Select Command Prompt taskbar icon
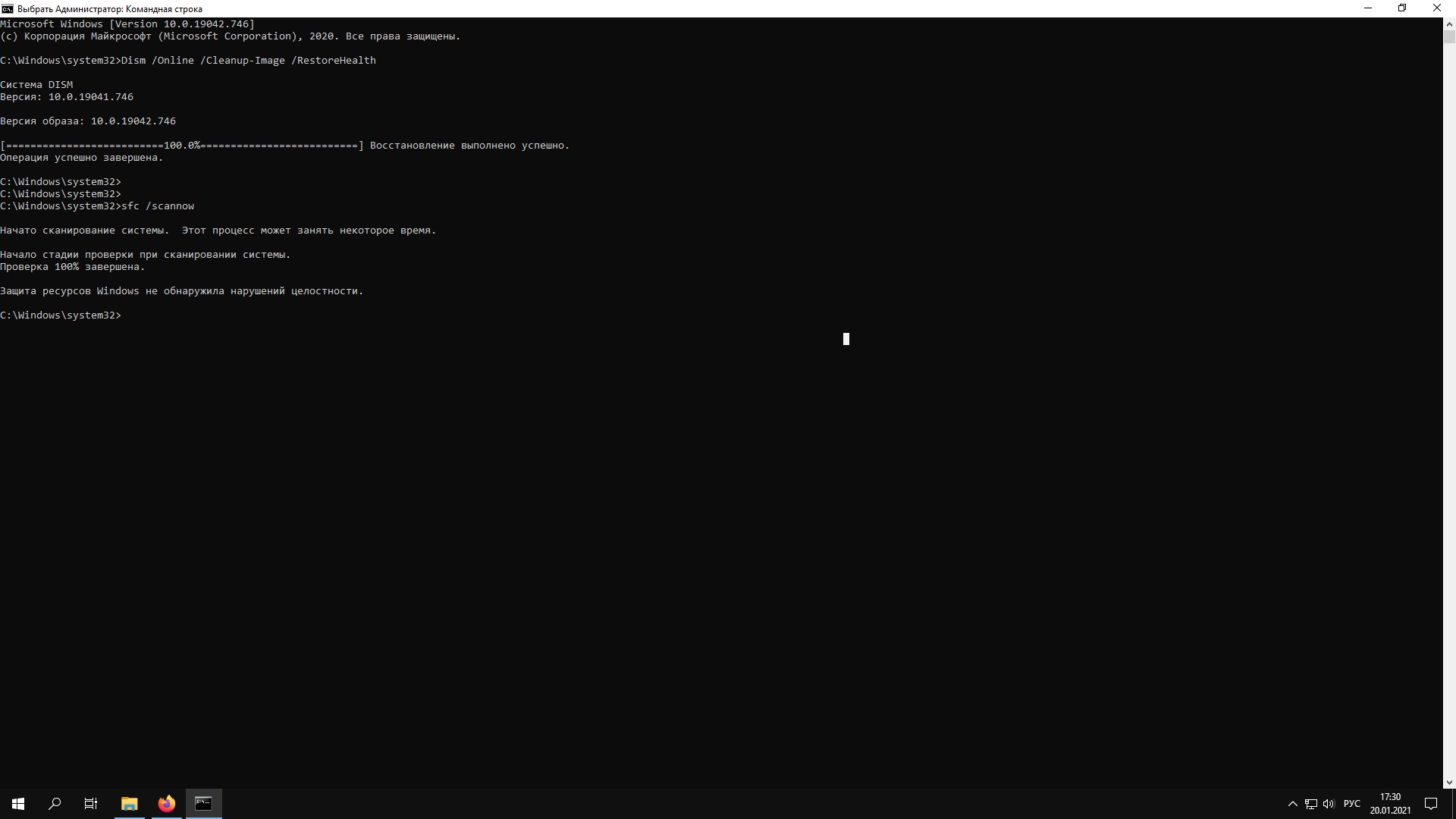This screenshot has width=1456, height=819. coord(203,804)
